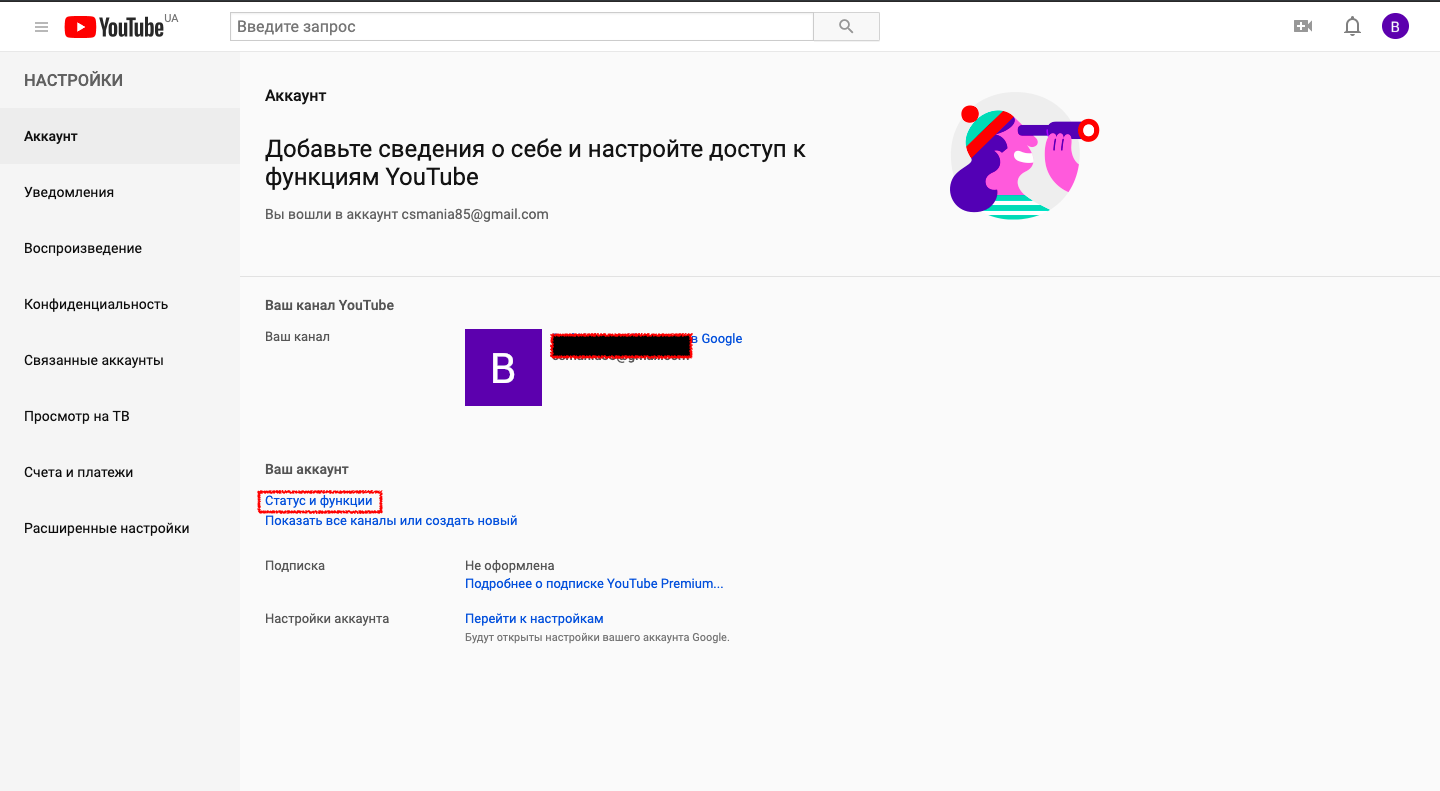Open Уведомления settings section
This screenshot has height=791, width=1440.
pos(69,192)
